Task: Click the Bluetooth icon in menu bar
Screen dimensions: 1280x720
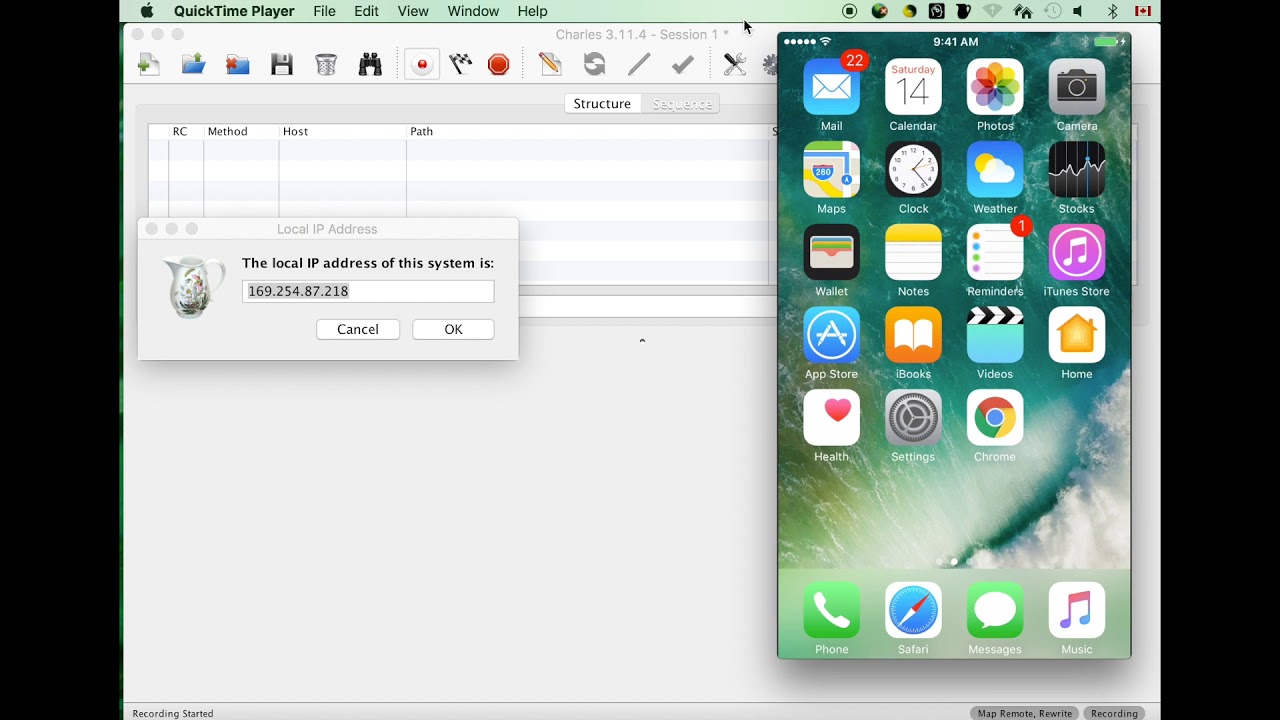Action: 1112,11
